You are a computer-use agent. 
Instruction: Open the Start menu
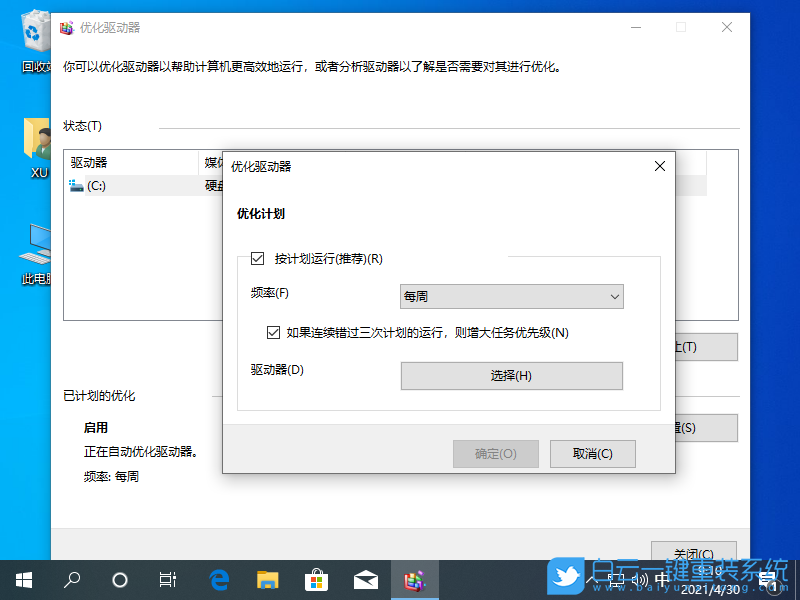click(23, 579)
